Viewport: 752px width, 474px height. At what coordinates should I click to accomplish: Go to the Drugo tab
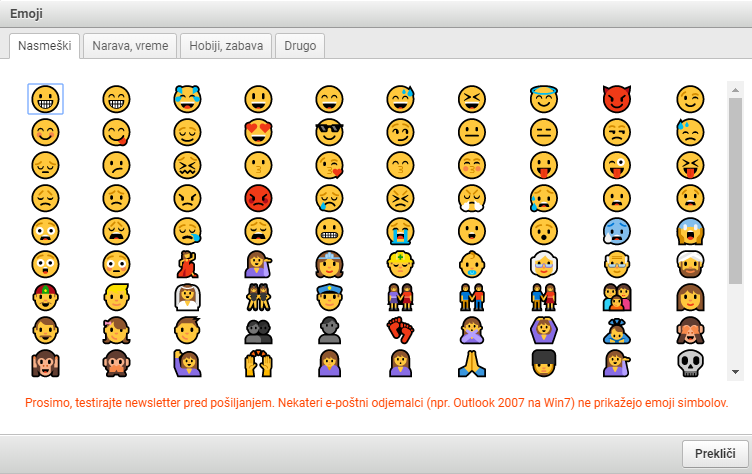(x=301, y=46)
